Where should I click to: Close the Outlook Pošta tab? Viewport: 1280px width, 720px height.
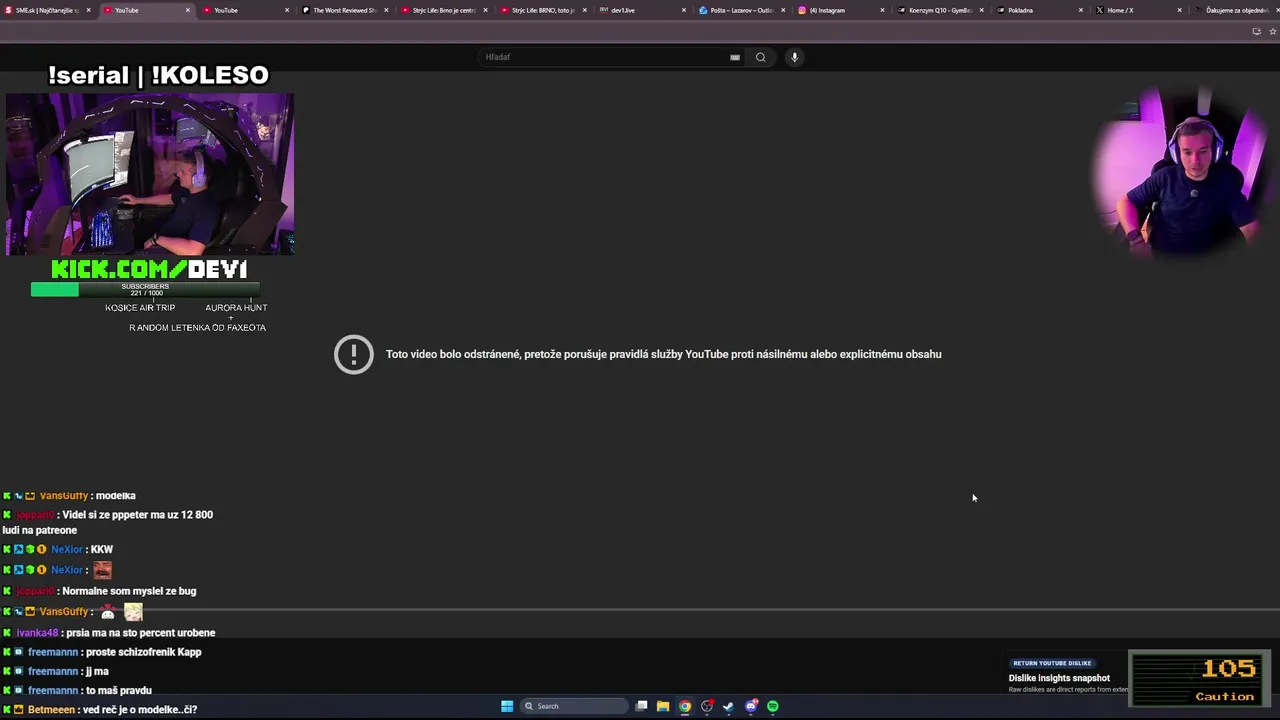coord(783,10)
